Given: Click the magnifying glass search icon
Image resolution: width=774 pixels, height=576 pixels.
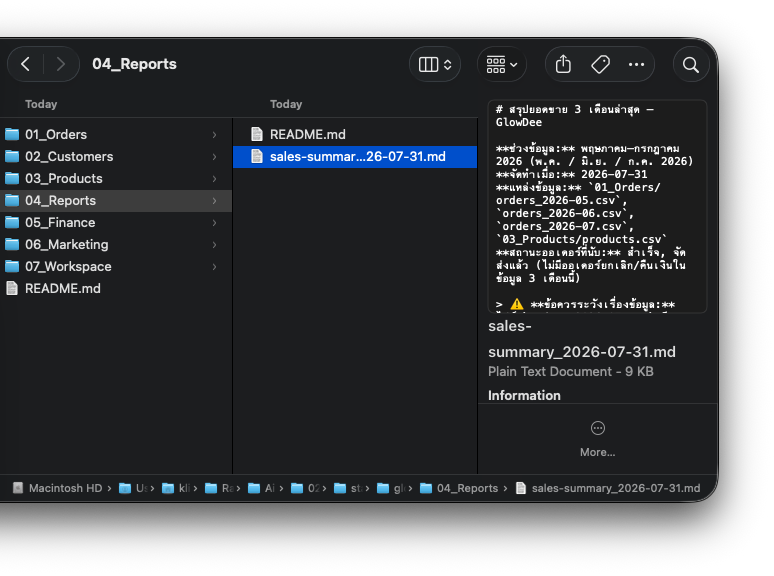Looking at the screenshot, I should pos(691,64).
